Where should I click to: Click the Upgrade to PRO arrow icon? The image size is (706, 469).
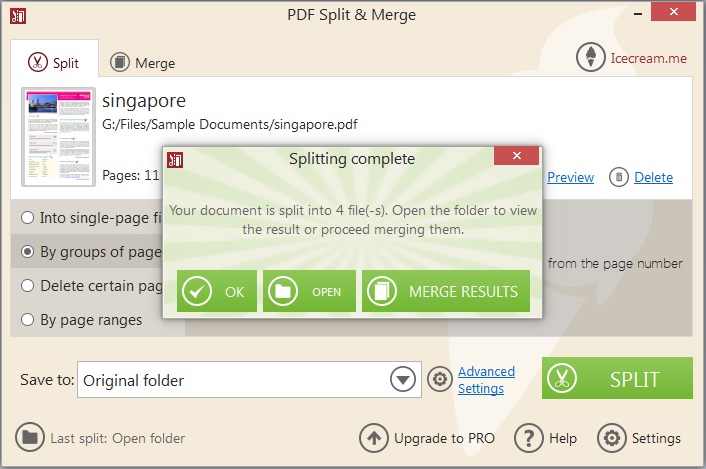tap(374, 437)
